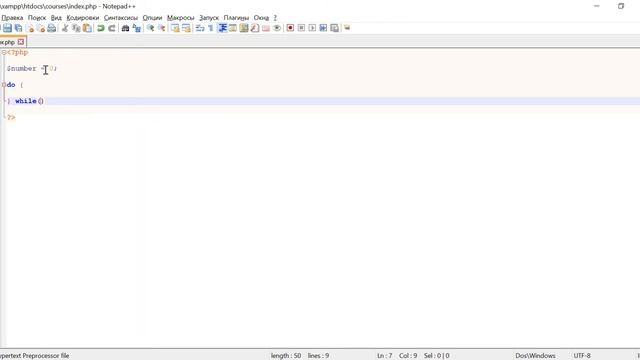Save the current file with Save icon
Screen dimensions: 640x360
(x=7, y=28)
